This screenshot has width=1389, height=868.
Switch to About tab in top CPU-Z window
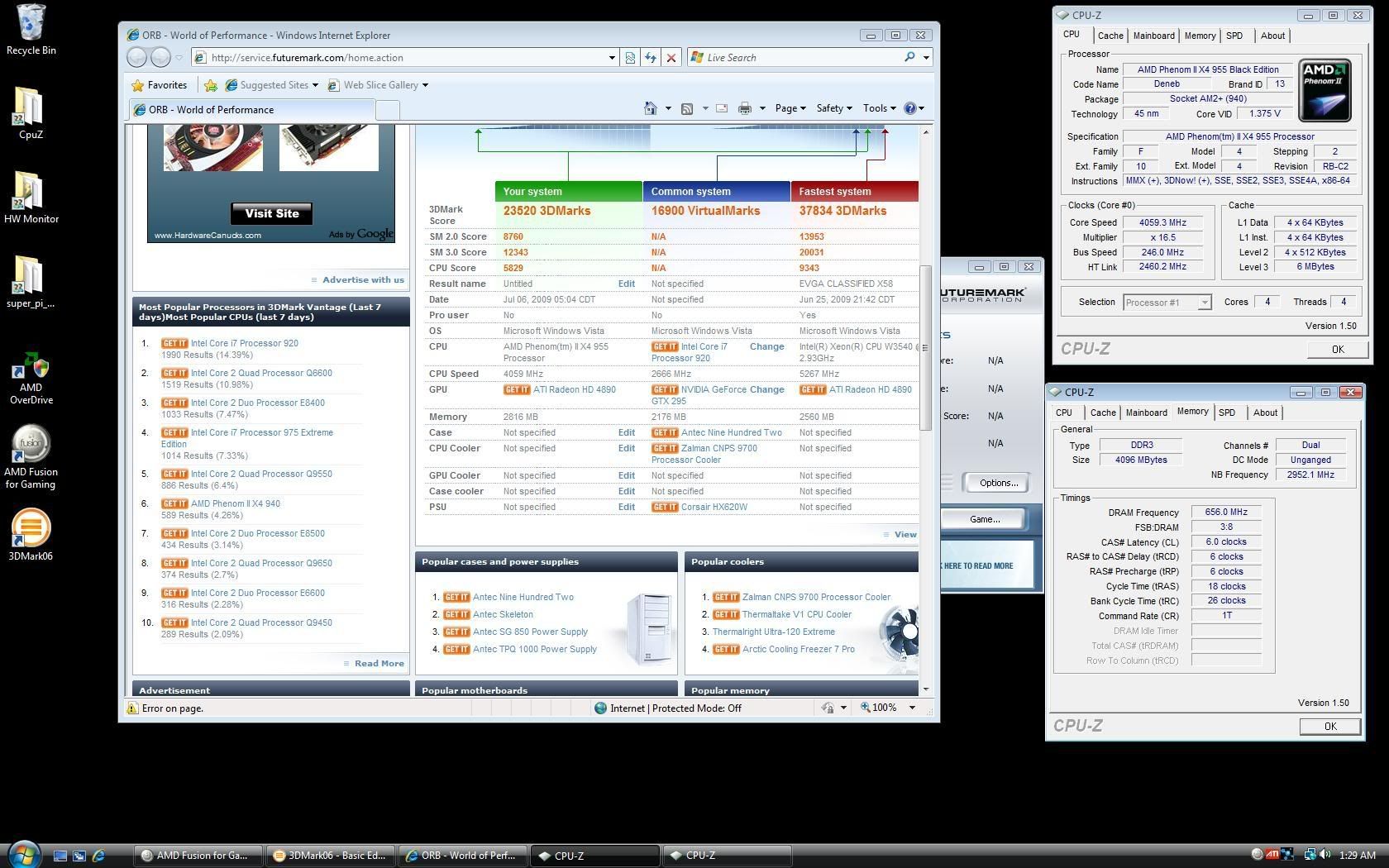(1272, 36)
